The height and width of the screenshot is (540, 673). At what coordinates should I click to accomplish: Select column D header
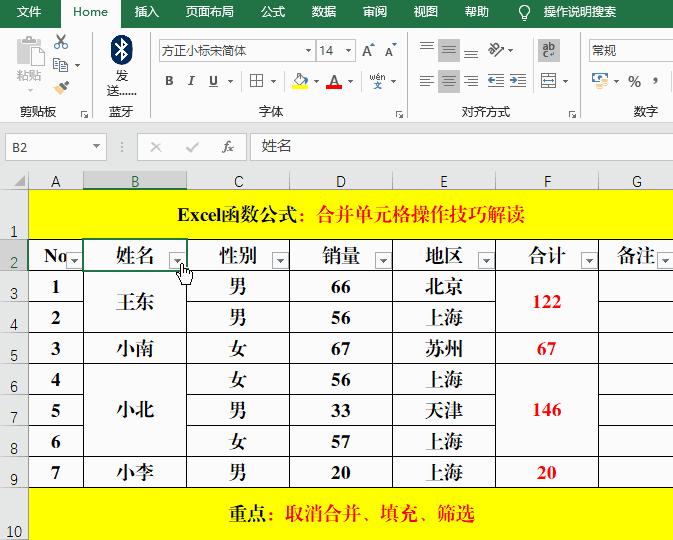point(341,181)
